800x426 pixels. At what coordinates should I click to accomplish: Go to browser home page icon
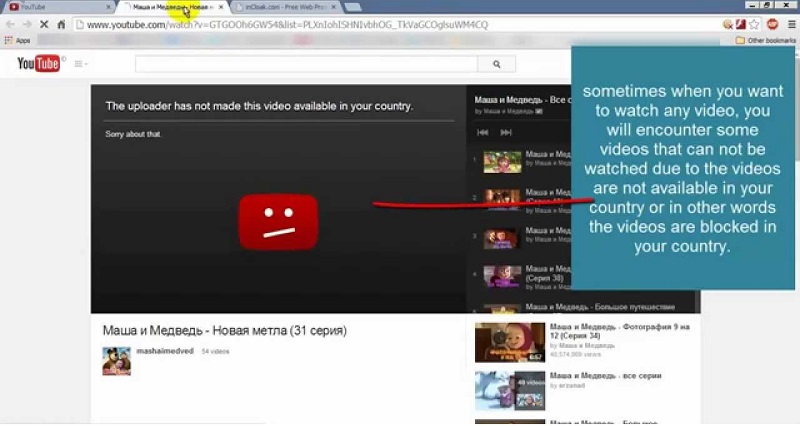coord(61,24)
